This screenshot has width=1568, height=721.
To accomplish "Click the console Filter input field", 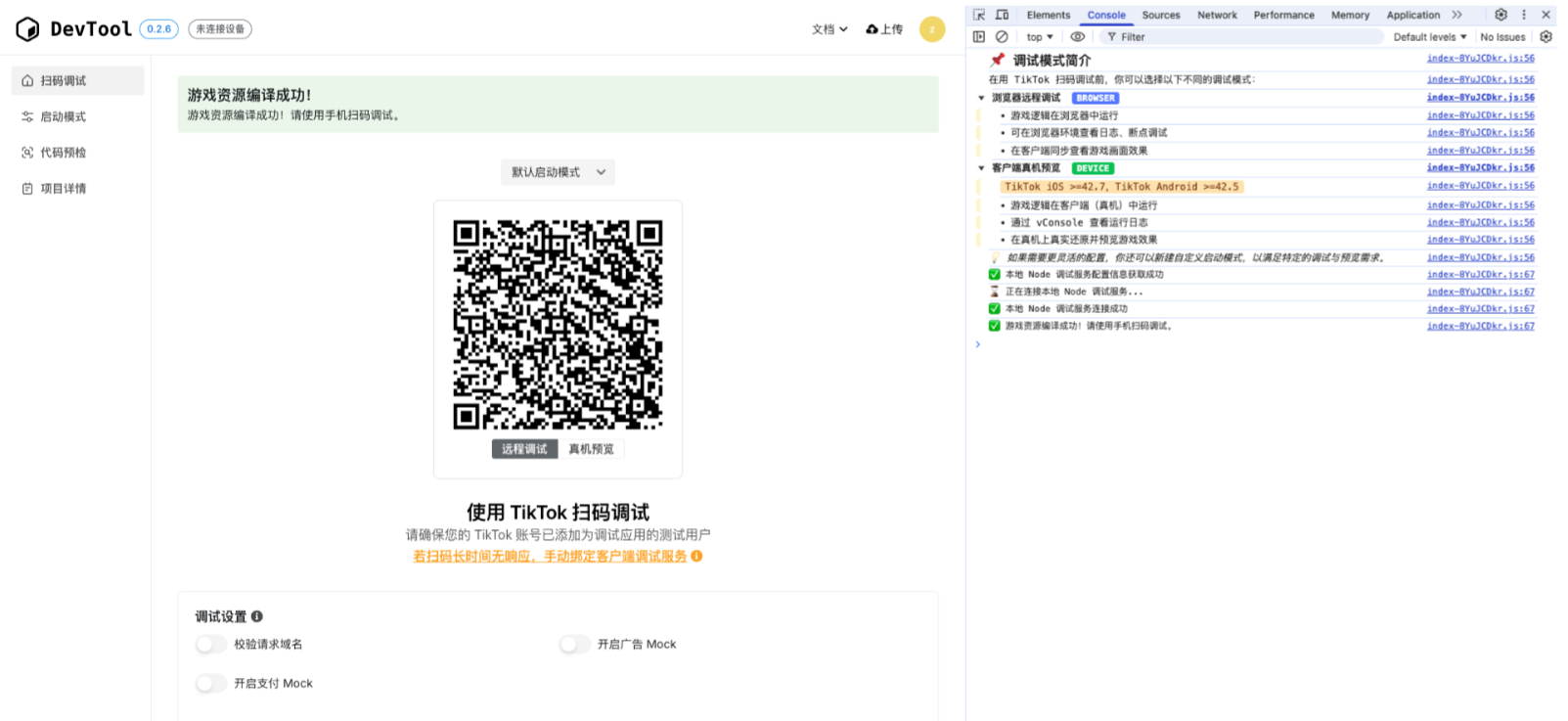I will (x=1242, y=37).
